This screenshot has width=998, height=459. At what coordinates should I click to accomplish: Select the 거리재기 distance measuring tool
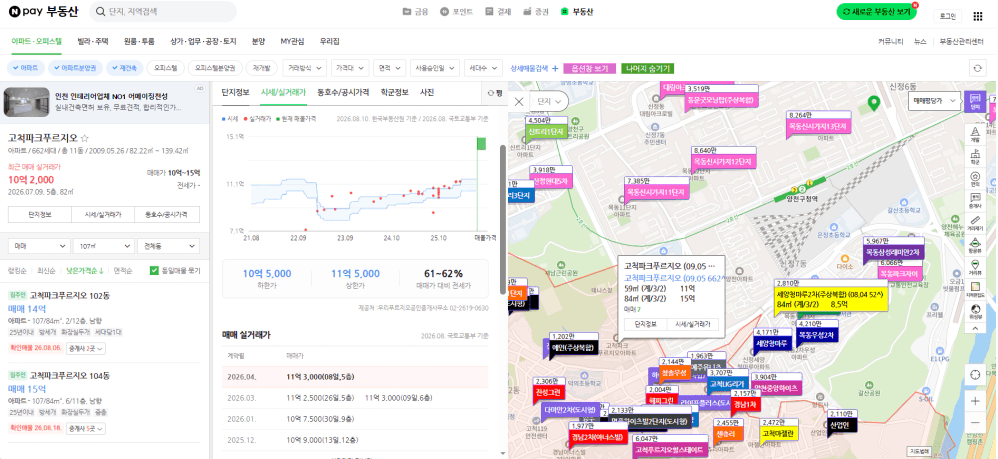pos(974,223)
